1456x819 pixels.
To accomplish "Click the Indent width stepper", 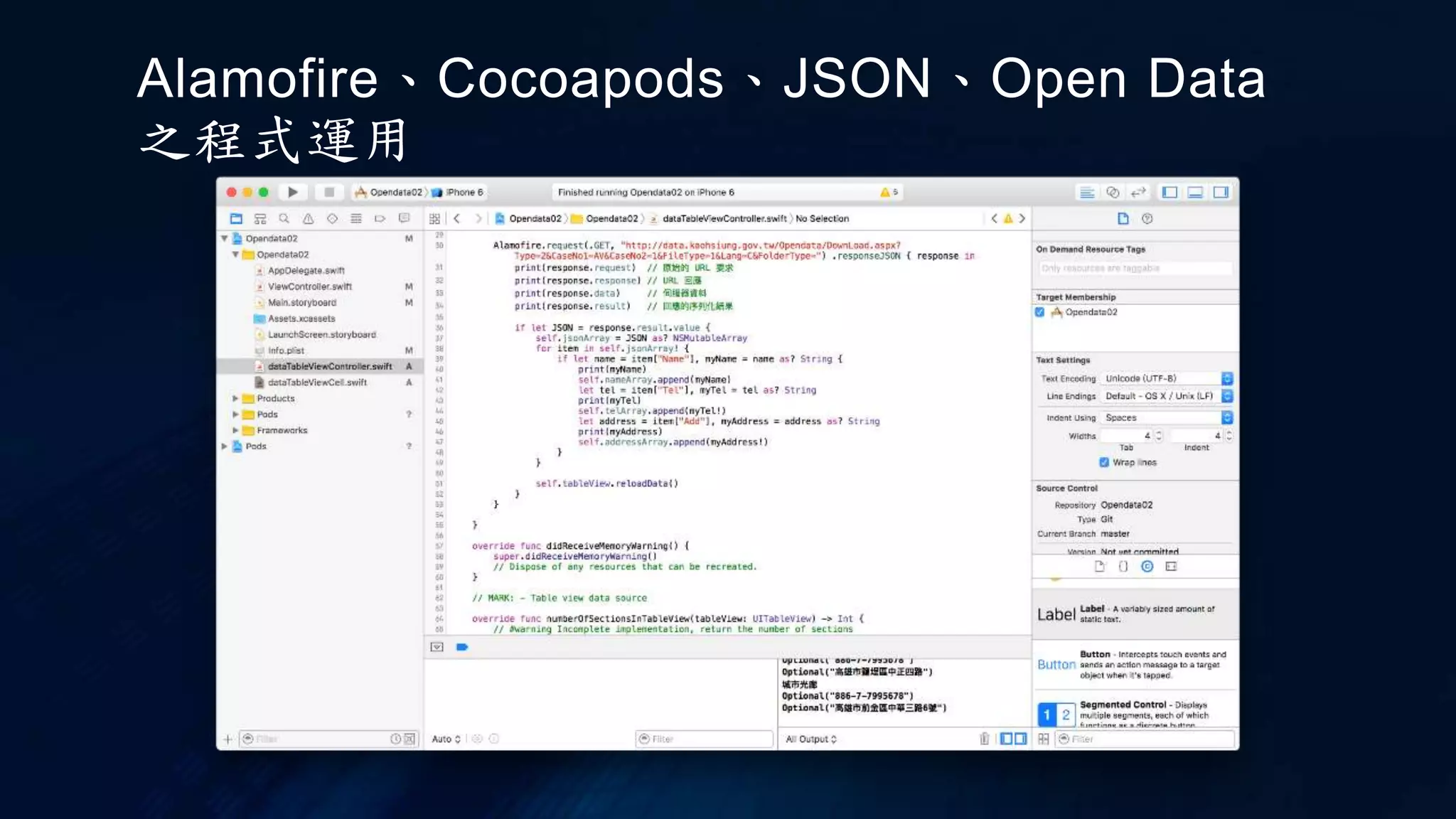I will [x=1228, y=435].
